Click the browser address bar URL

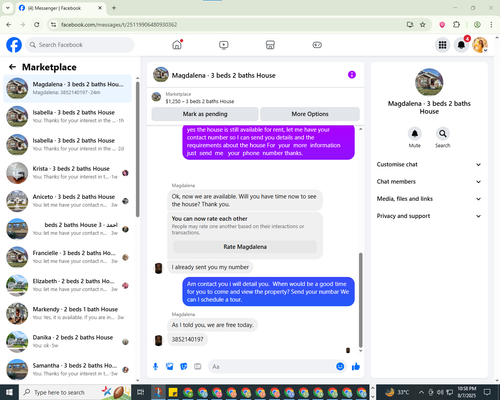coord(119,25)
